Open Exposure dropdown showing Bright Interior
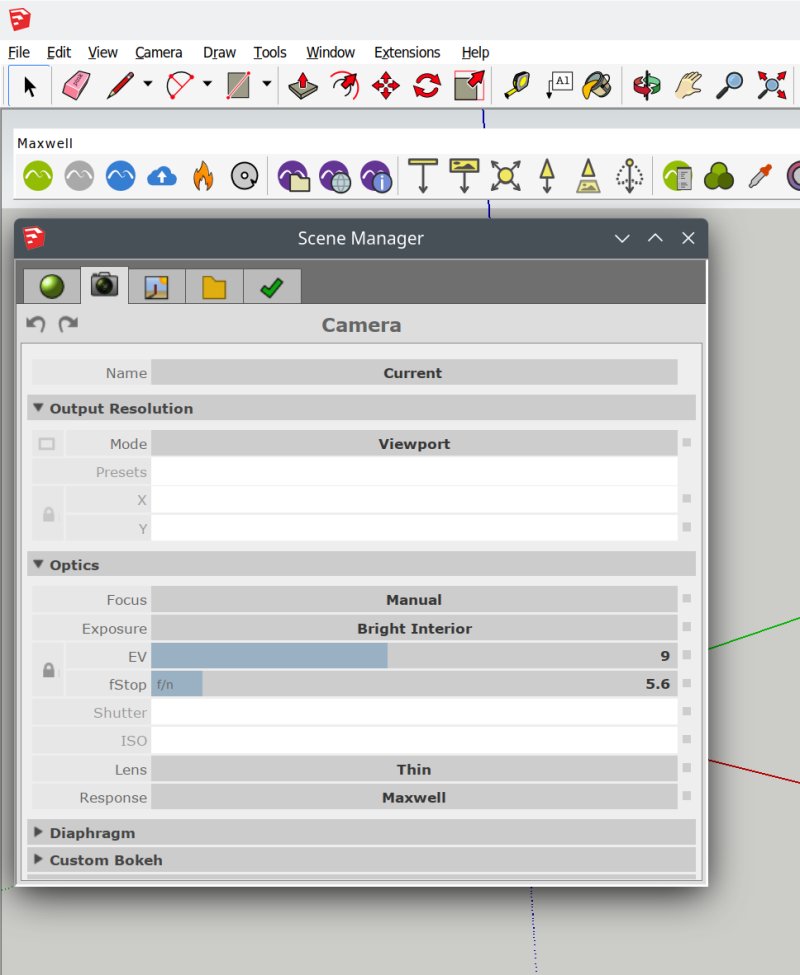 414,628
